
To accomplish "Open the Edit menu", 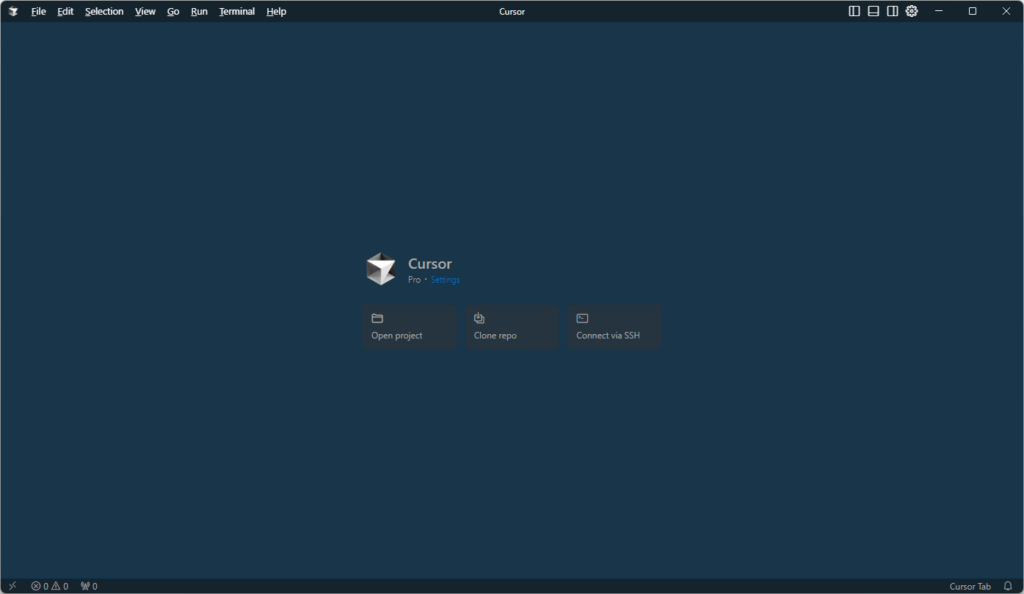I will [65, 11].
